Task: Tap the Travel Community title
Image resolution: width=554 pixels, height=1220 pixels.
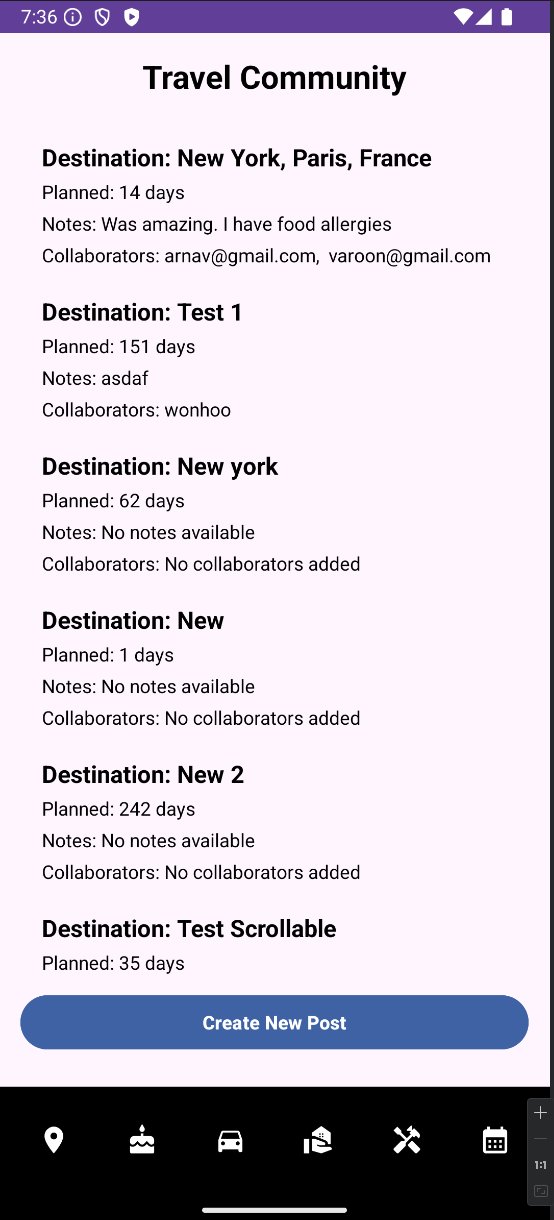Action: pos(274,78)
